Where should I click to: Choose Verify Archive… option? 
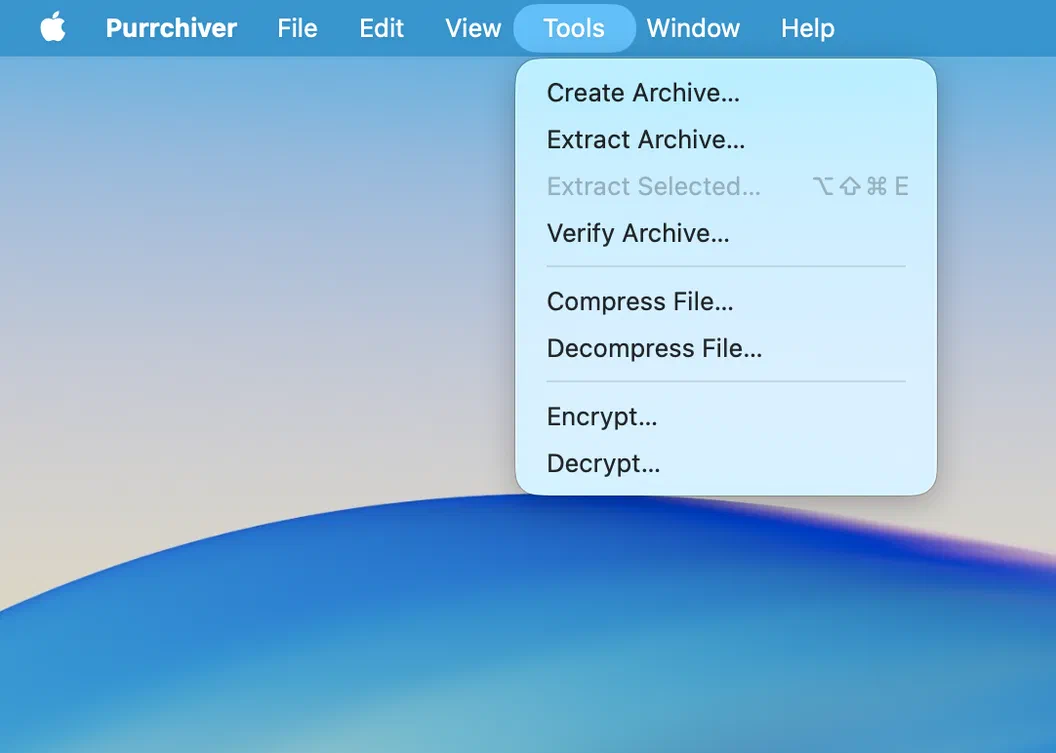(x=726, y=233)
